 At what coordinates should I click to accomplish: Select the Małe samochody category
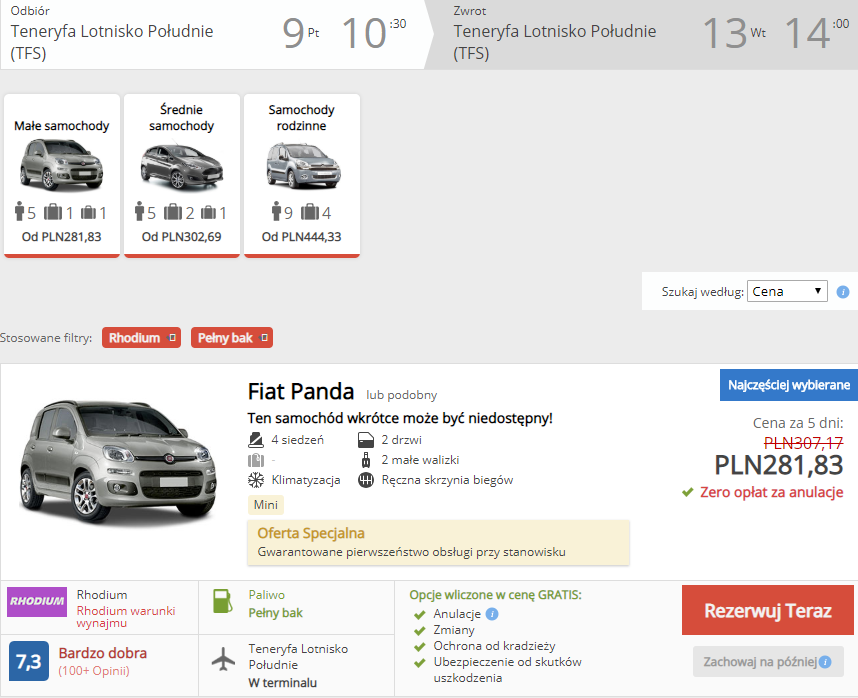tap(62, 175)
